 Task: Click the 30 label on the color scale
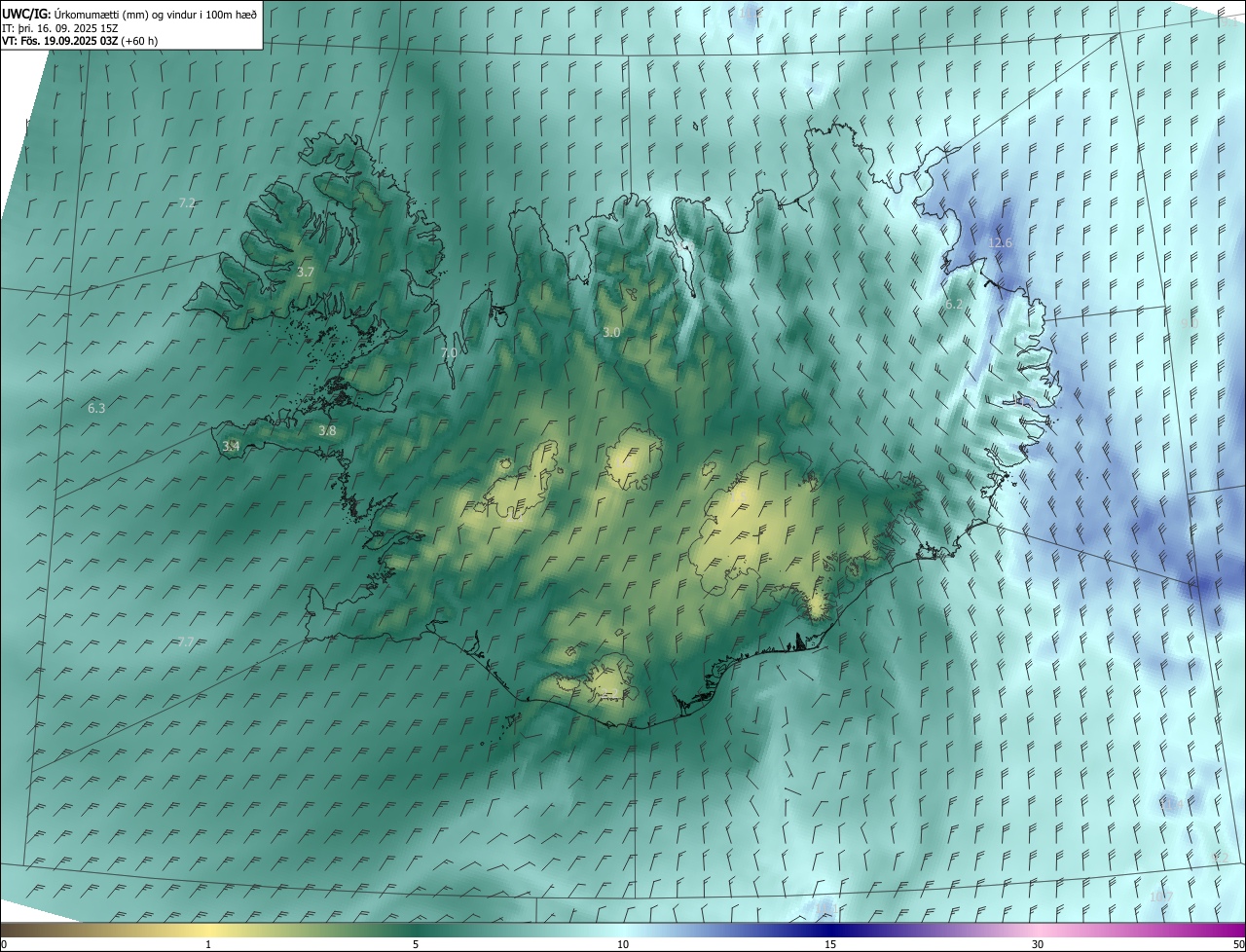[1038, 944]
